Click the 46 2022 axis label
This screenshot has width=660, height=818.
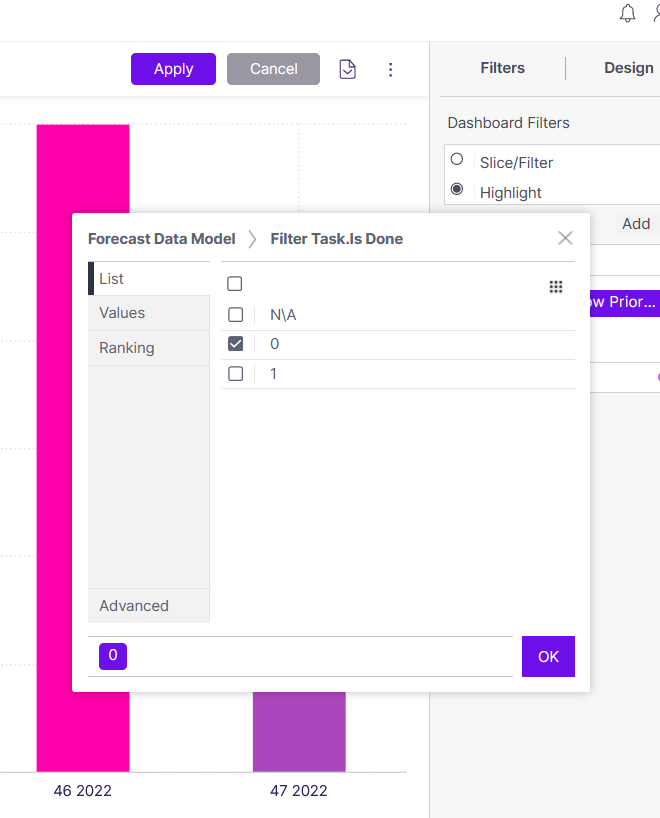coord(82,790)
